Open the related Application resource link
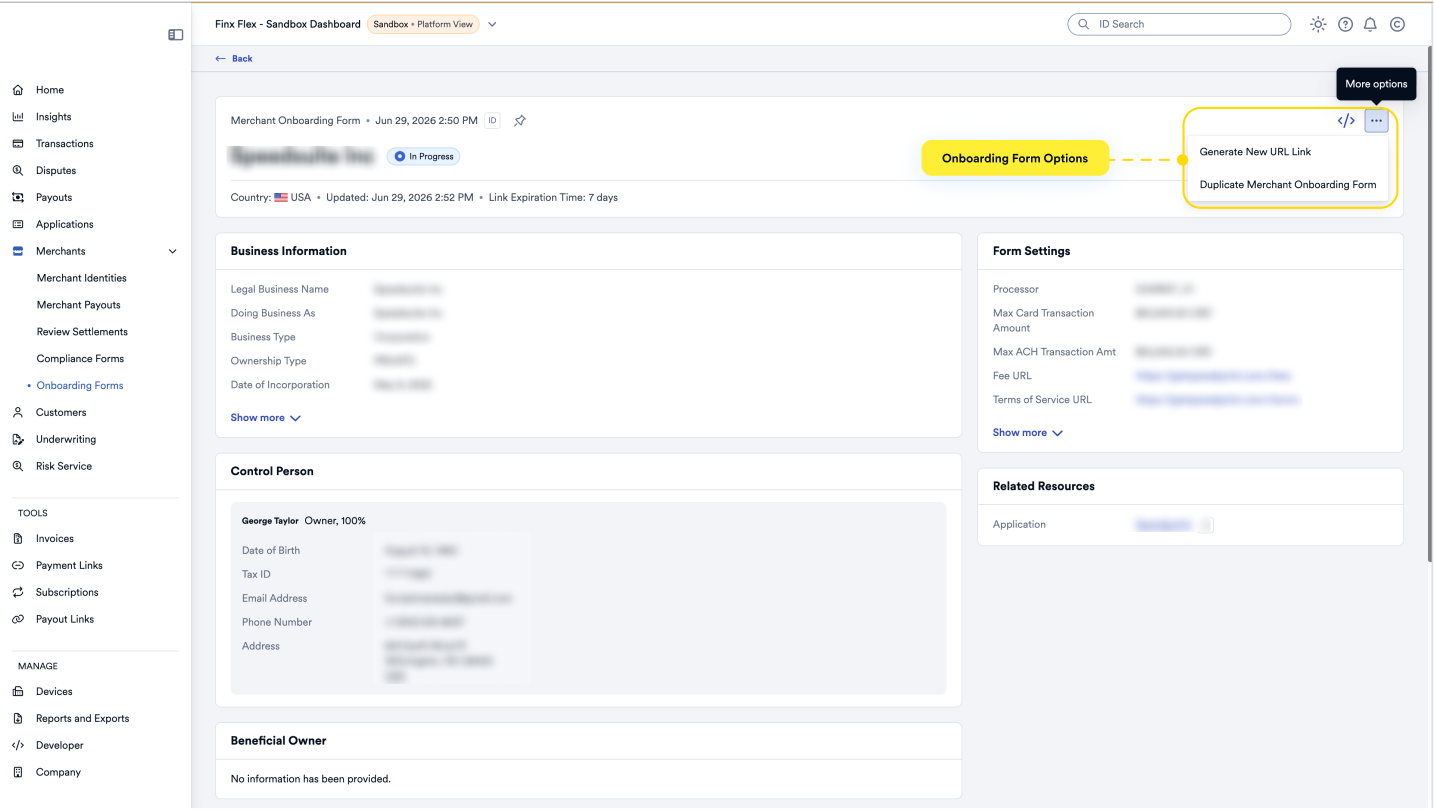1434x810 pixels. (1164, 525)
